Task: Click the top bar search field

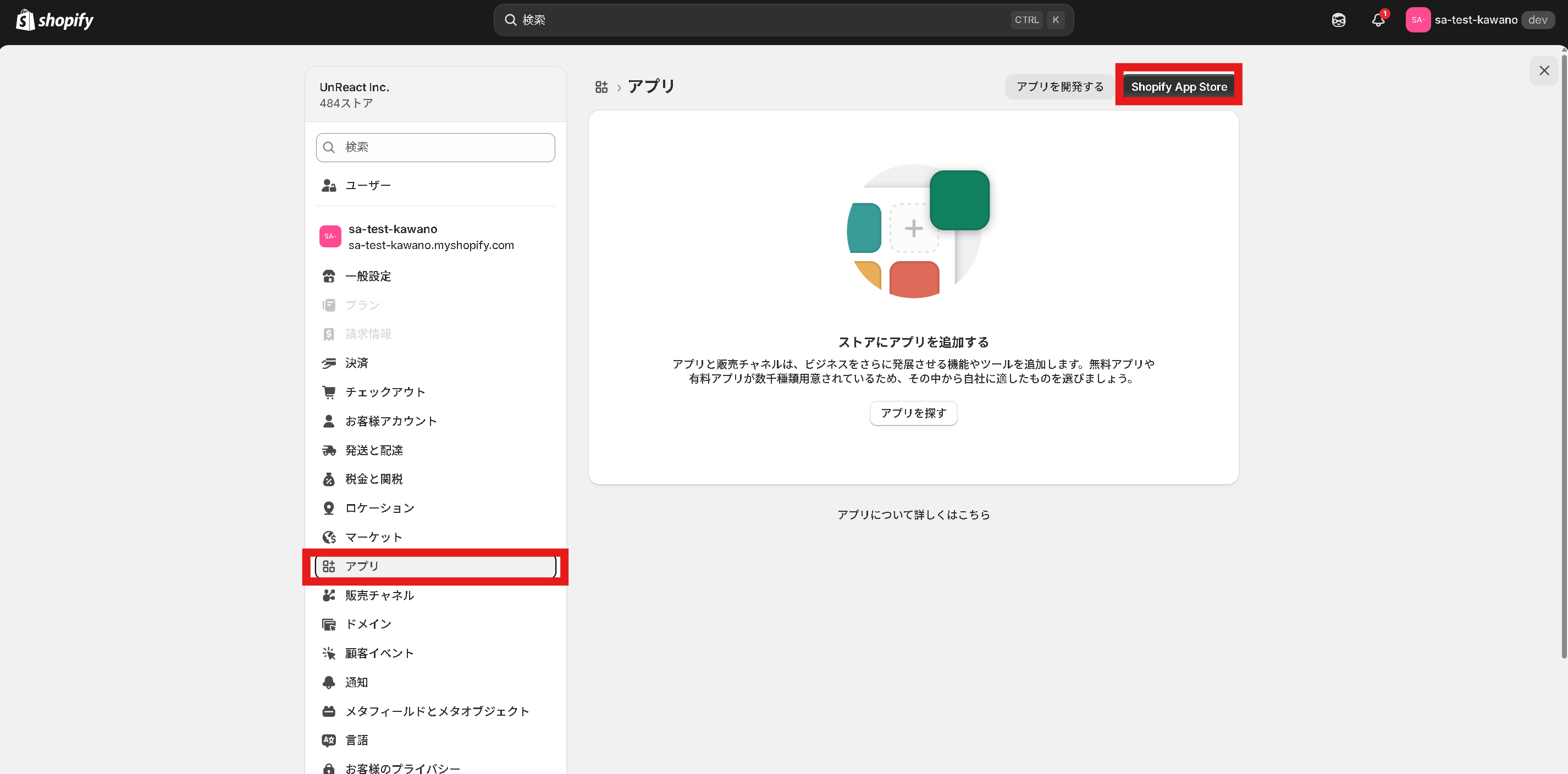Action: click(x=783, y=20)
